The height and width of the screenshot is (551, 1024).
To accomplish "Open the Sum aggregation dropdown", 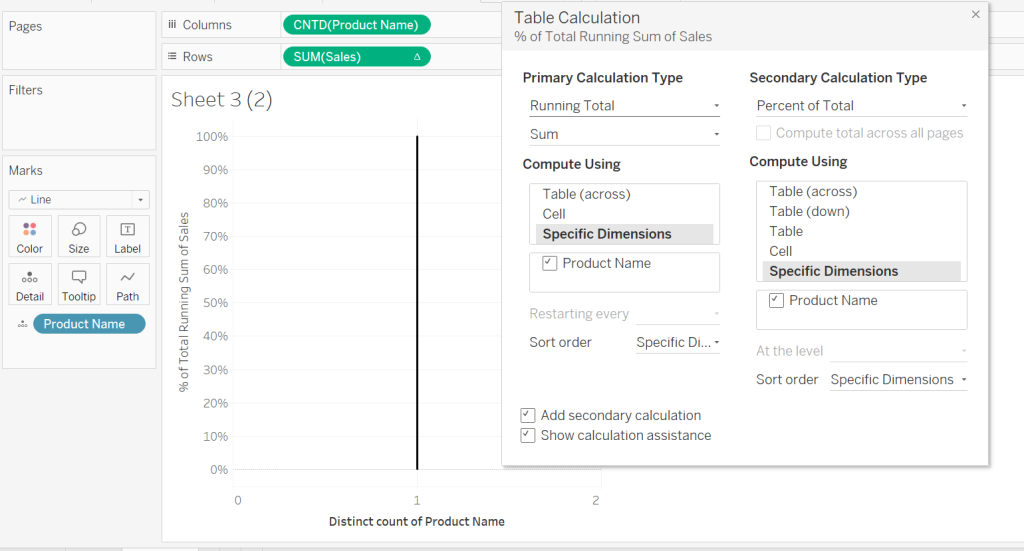I will click(x=624, y=134).
